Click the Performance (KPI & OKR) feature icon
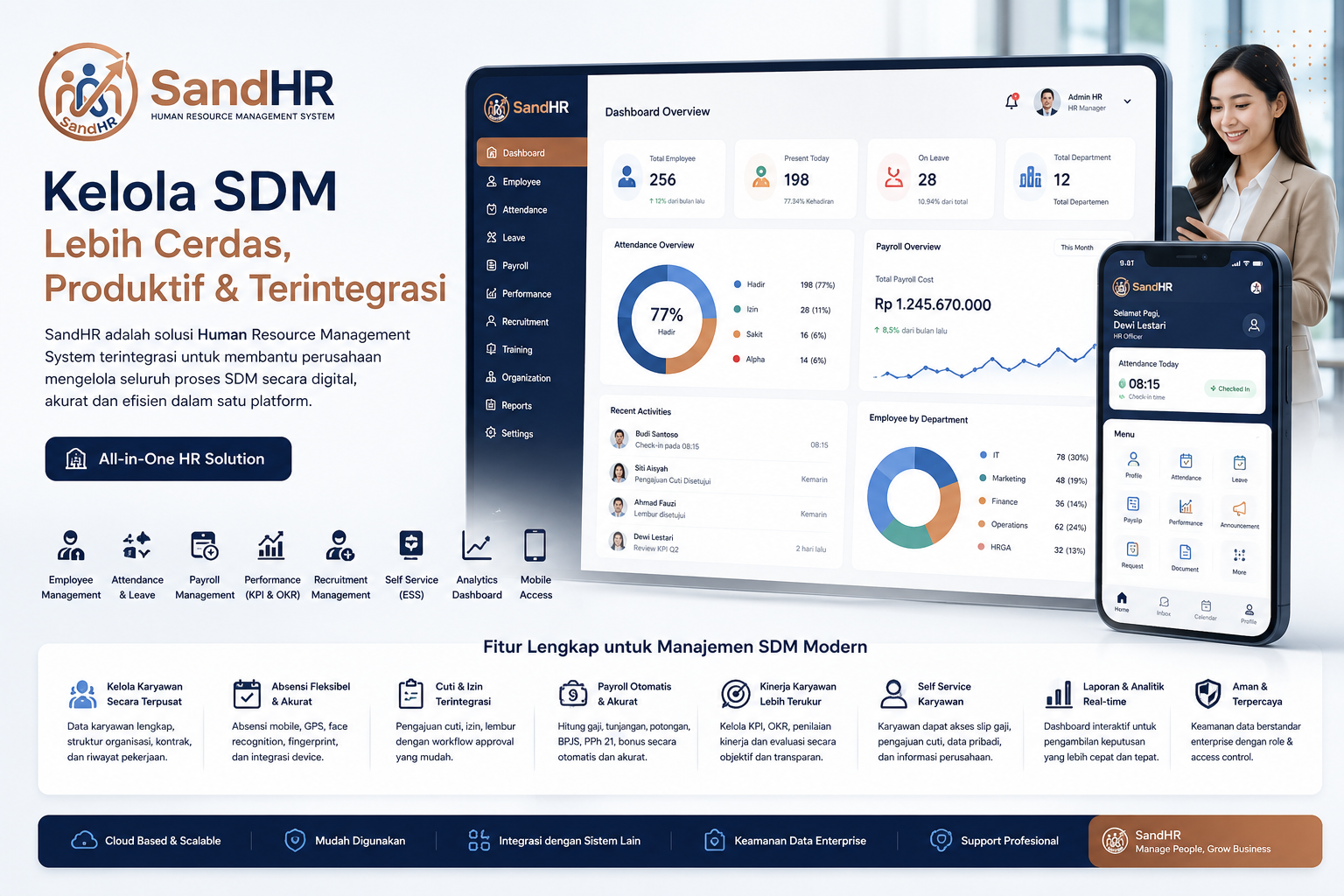This screenshot has height=896, width=1344. (x=271, y=545)
